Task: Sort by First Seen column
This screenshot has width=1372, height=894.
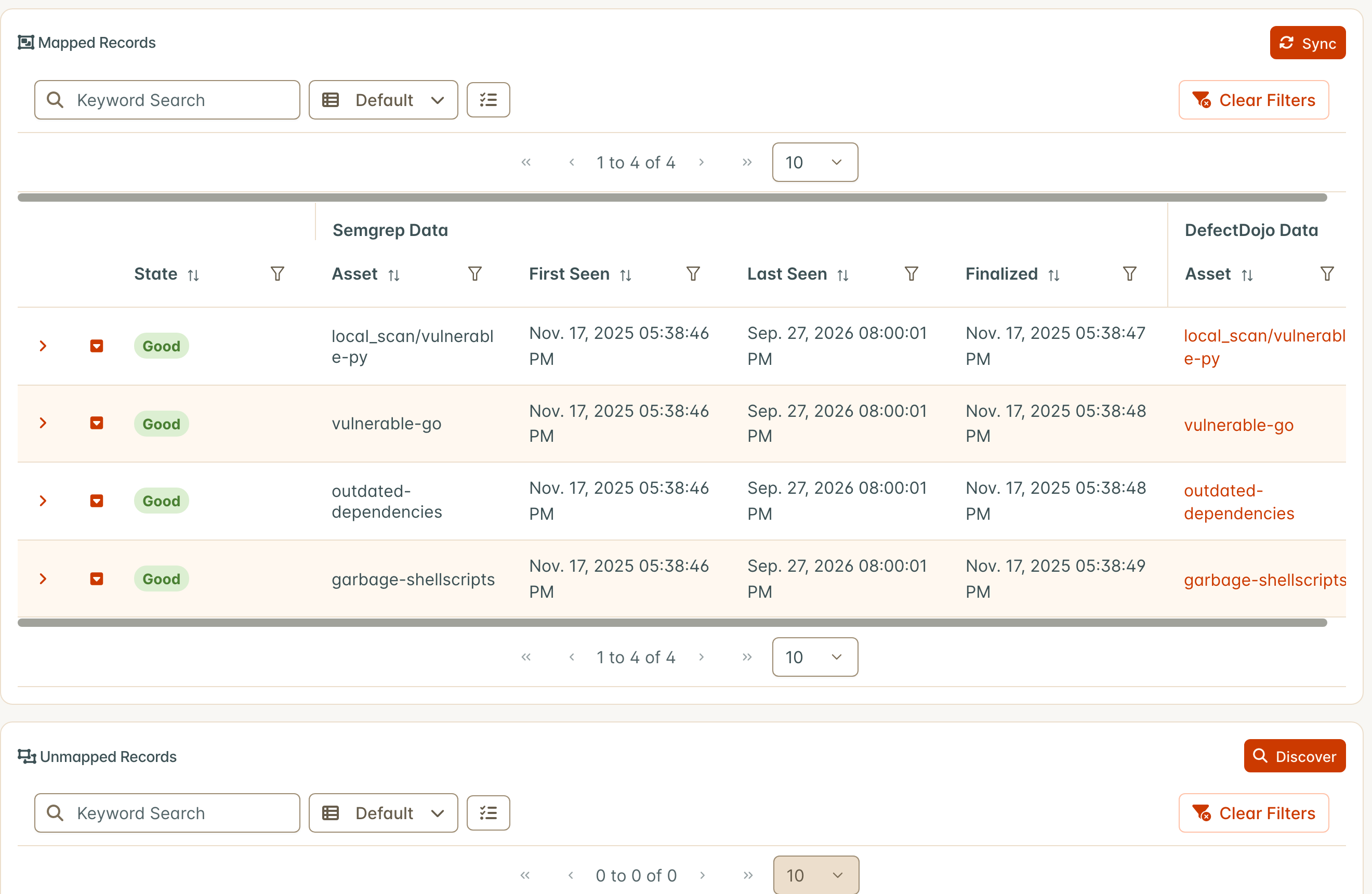Action: (x=626, y=275)
